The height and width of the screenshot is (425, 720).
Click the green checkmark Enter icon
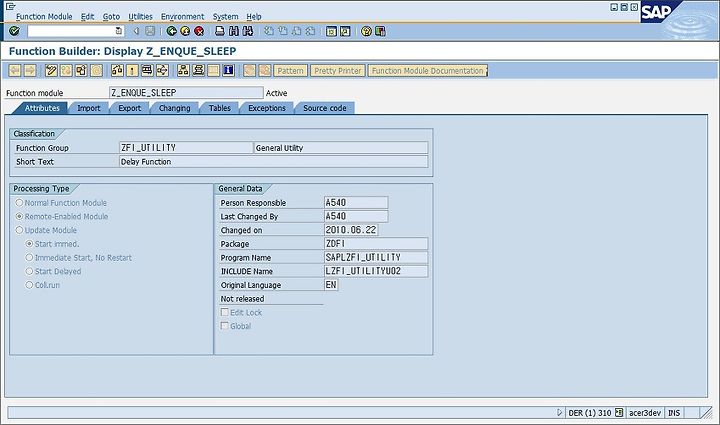click(14, 31)
